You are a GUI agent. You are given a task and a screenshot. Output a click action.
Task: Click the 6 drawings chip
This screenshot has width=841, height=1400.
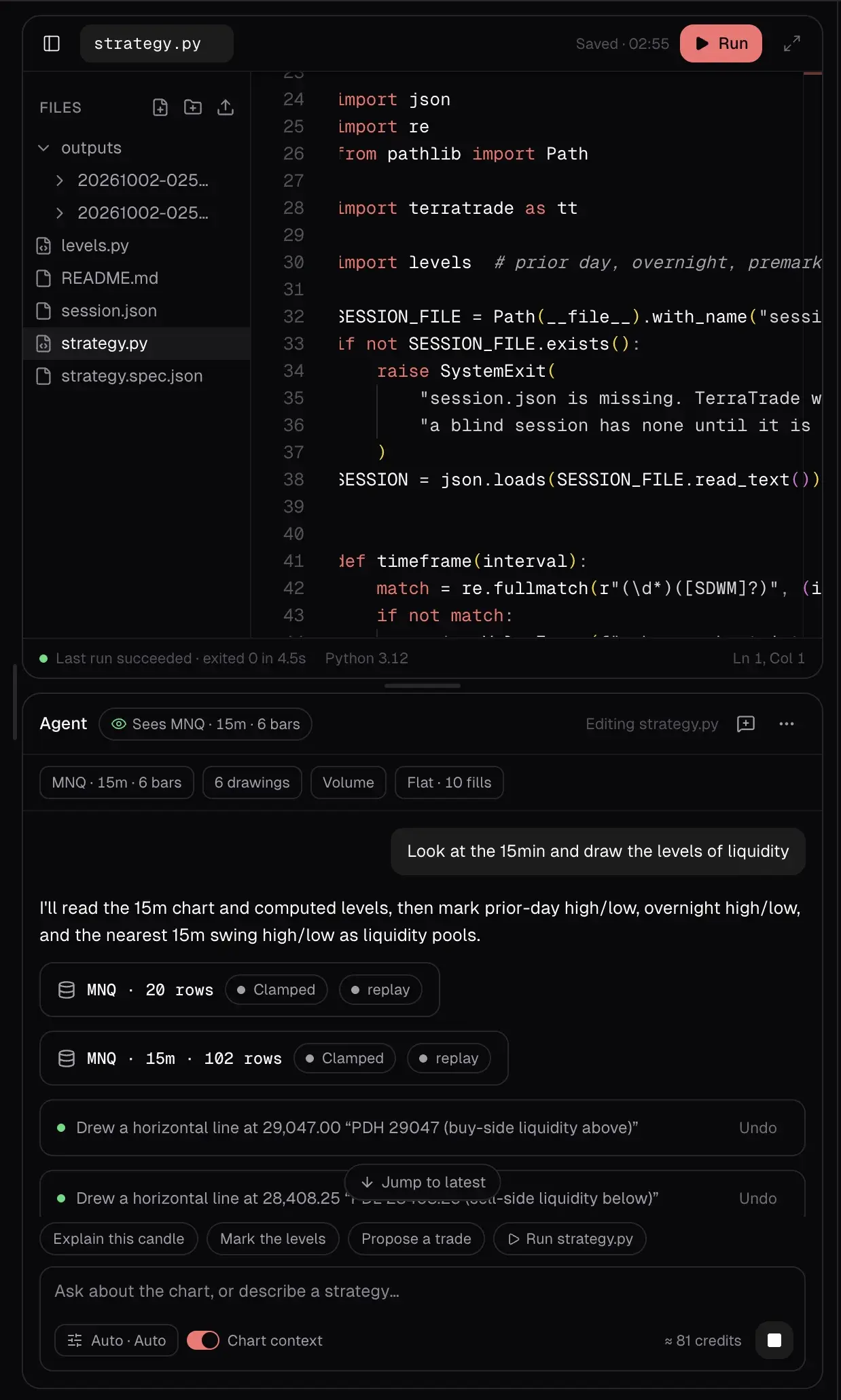(x=252, y=783)
